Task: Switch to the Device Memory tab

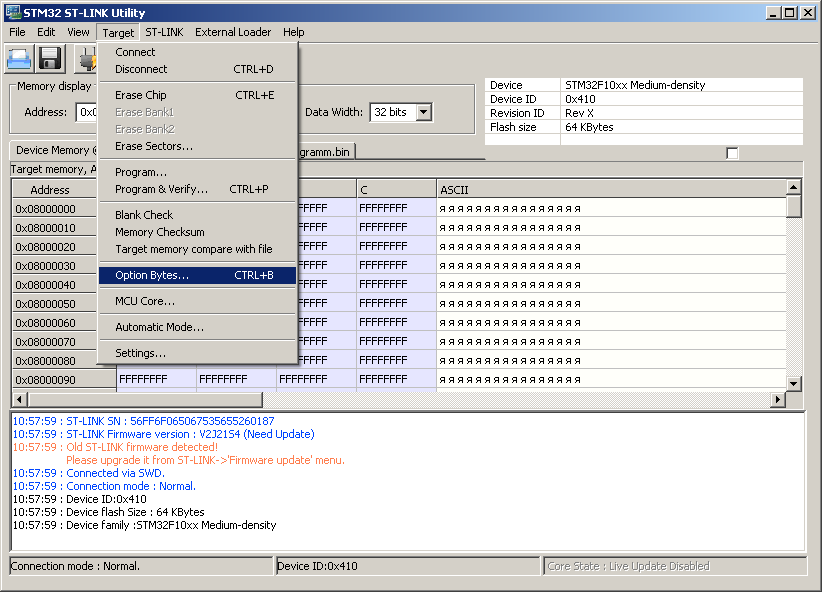Action: (54, 150)
